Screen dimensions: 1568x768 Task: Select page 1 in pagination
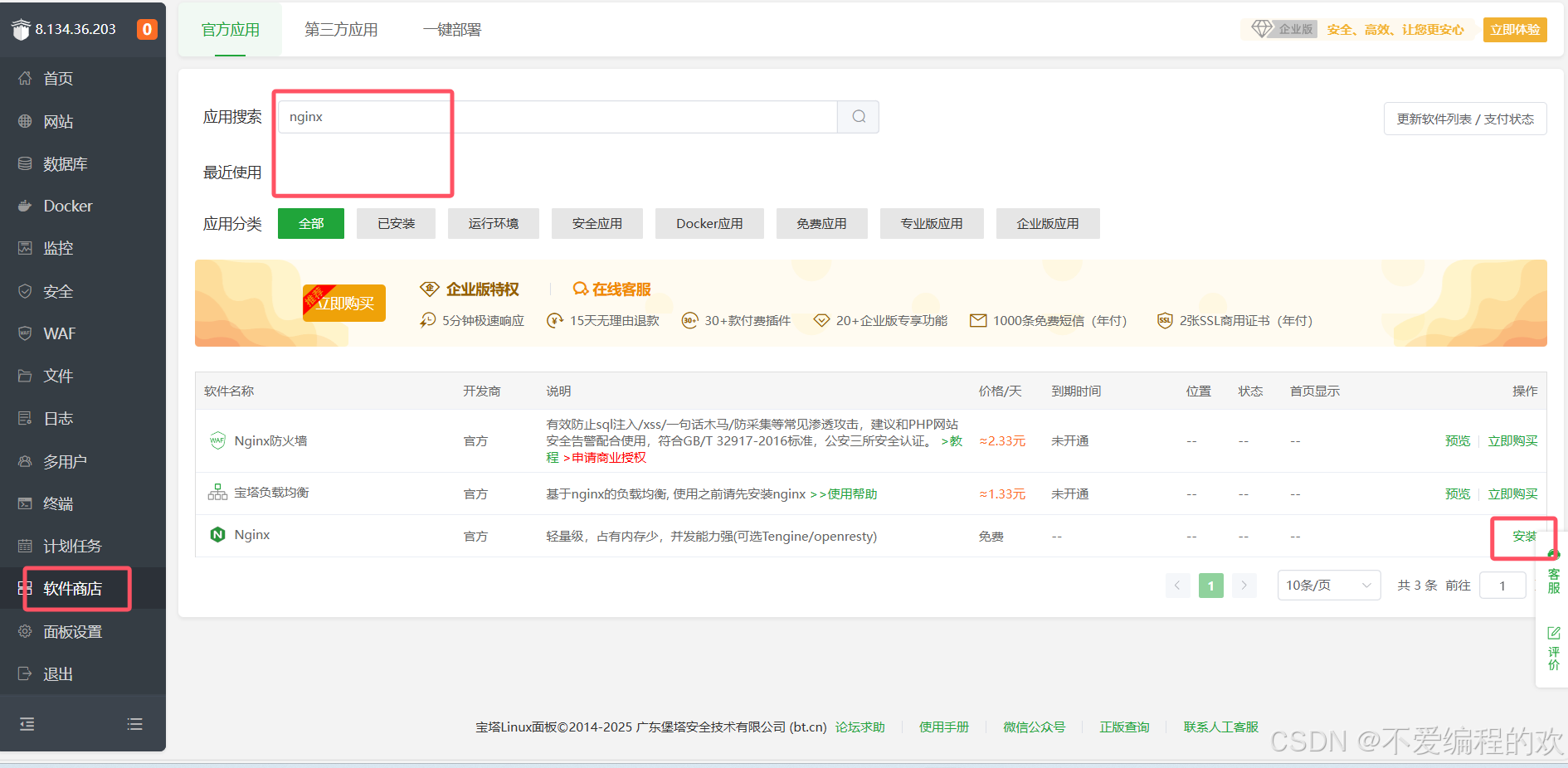point(1211,586)
